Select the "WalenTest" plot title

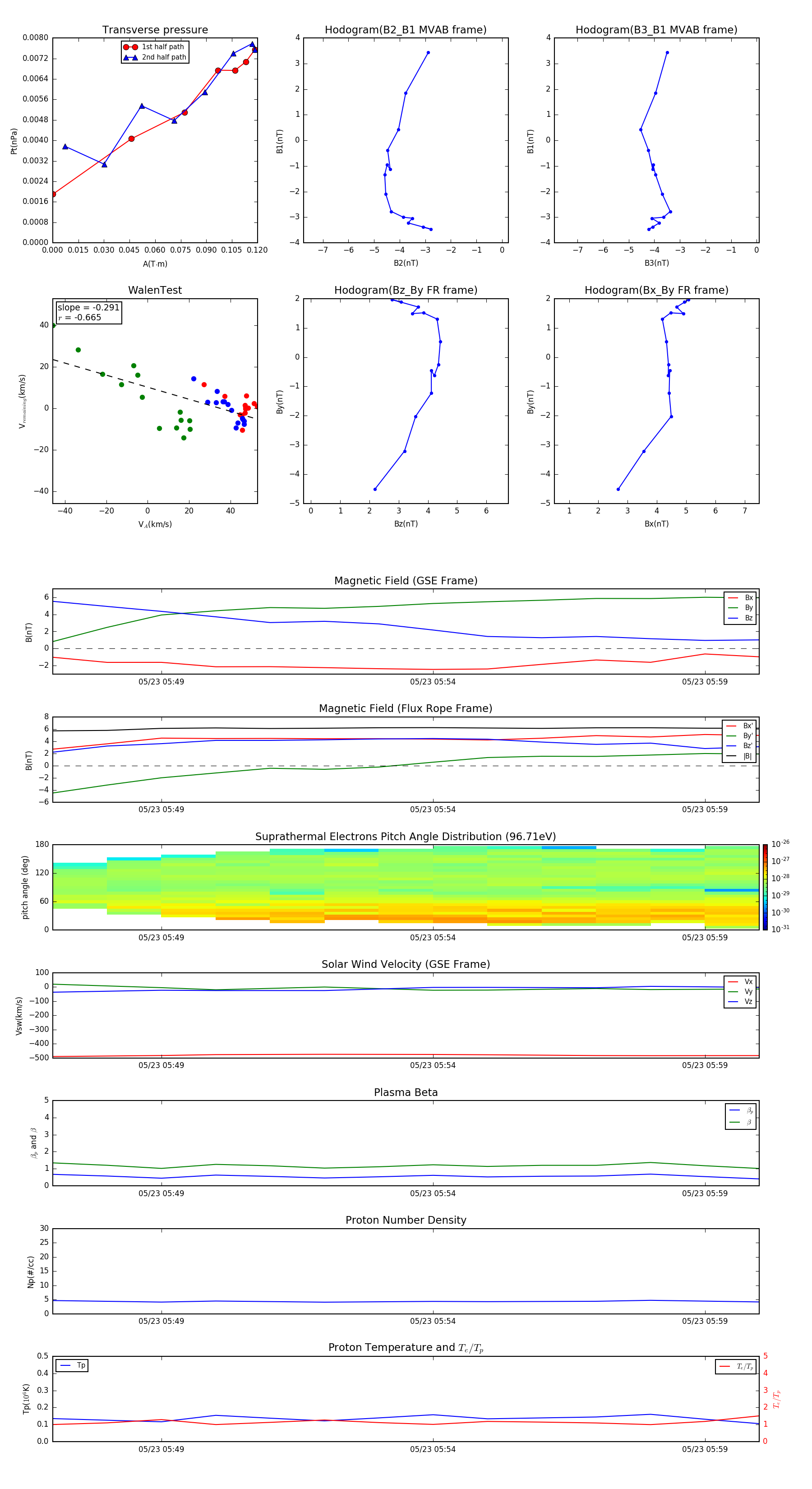point(155,290)
